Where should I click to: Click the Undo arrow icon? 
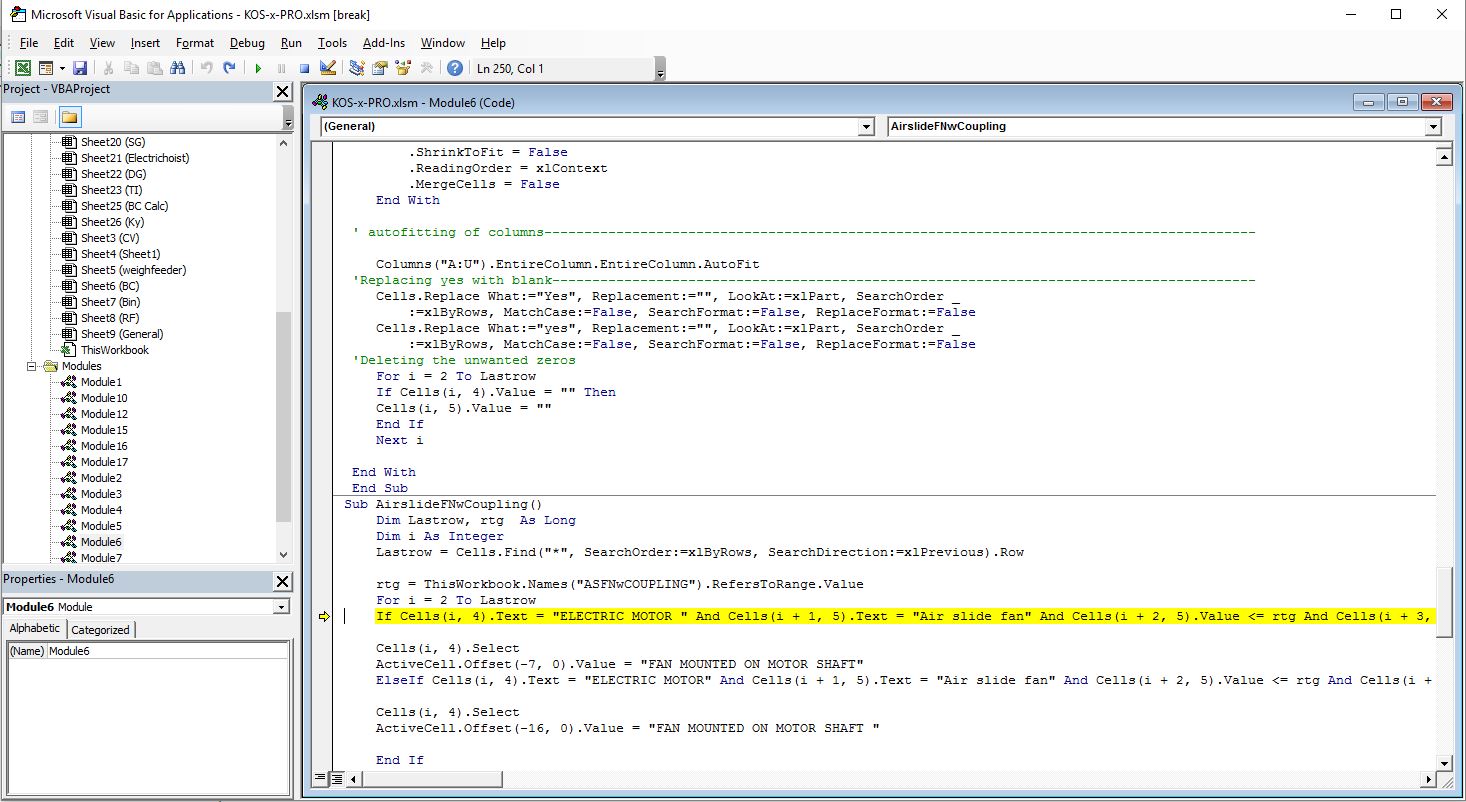click(206, 68)
